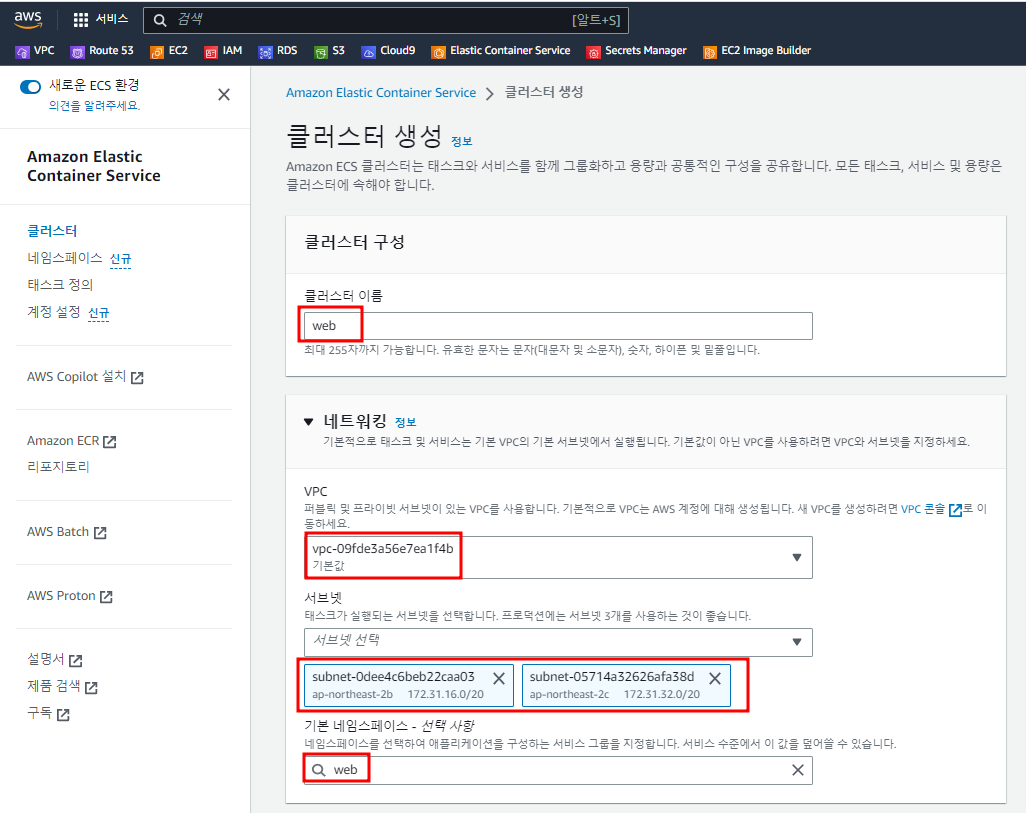The height and width of the screenshot is (813, 1026).
Task: Click Amazon Elastic Container Service breadcrumb
Action: click(x=381, y=93)
